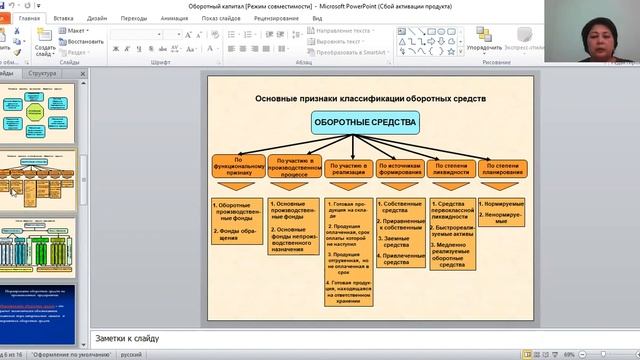Select the straight Line shape
Image resolution: width=640 pixels, height=360 pixels.
pos(412,31)
